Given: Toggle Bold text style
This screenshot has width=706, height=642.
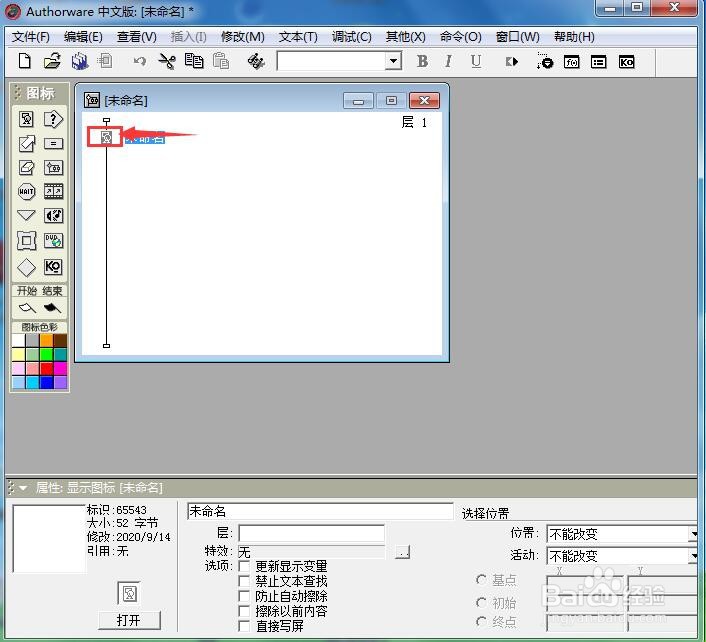Looking at the screenshot, I should [x=422, y=61].
